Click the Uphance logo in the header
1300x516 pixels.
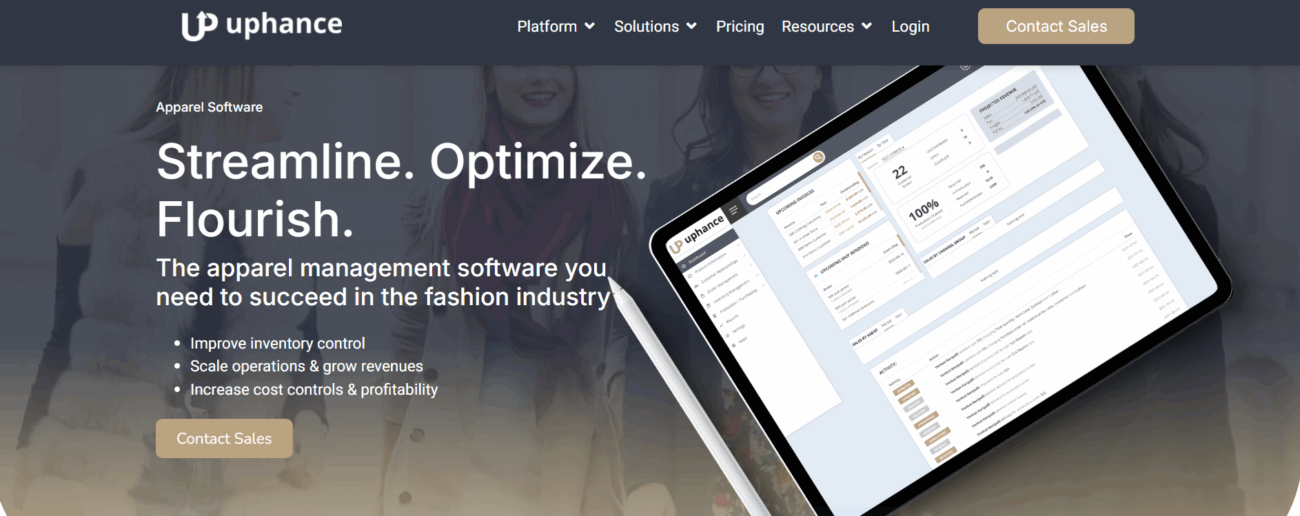[x=261, y=26]
